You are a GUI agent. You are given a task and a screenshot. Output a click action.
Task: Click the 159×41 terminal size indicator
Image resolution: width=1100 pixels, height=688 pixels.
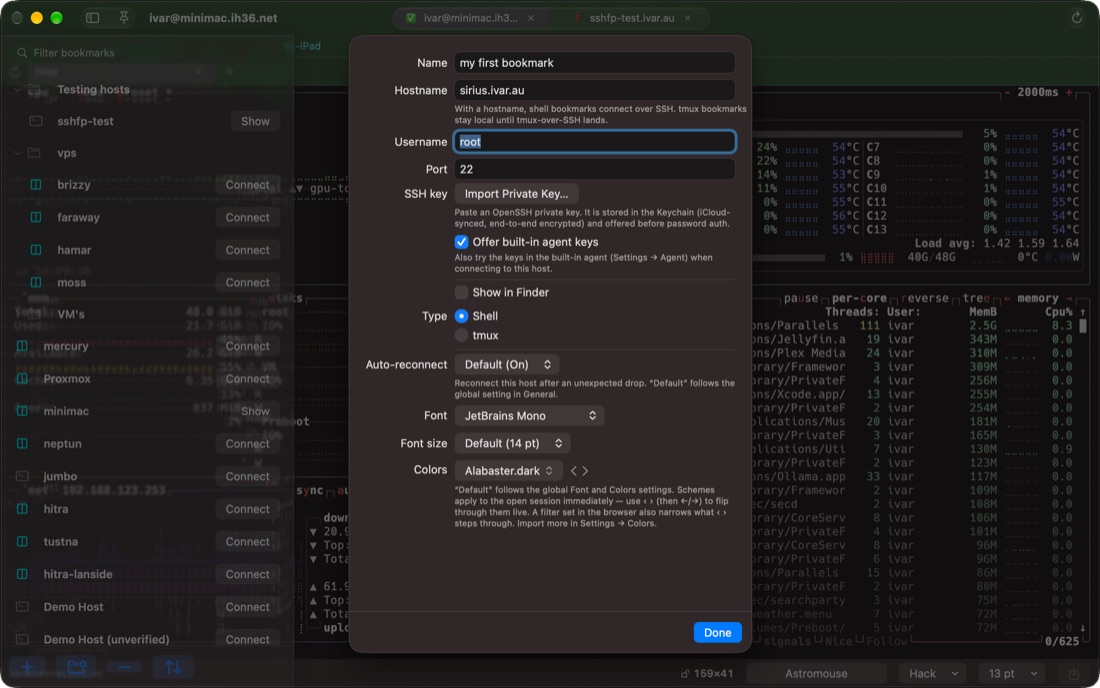point(707,673)
